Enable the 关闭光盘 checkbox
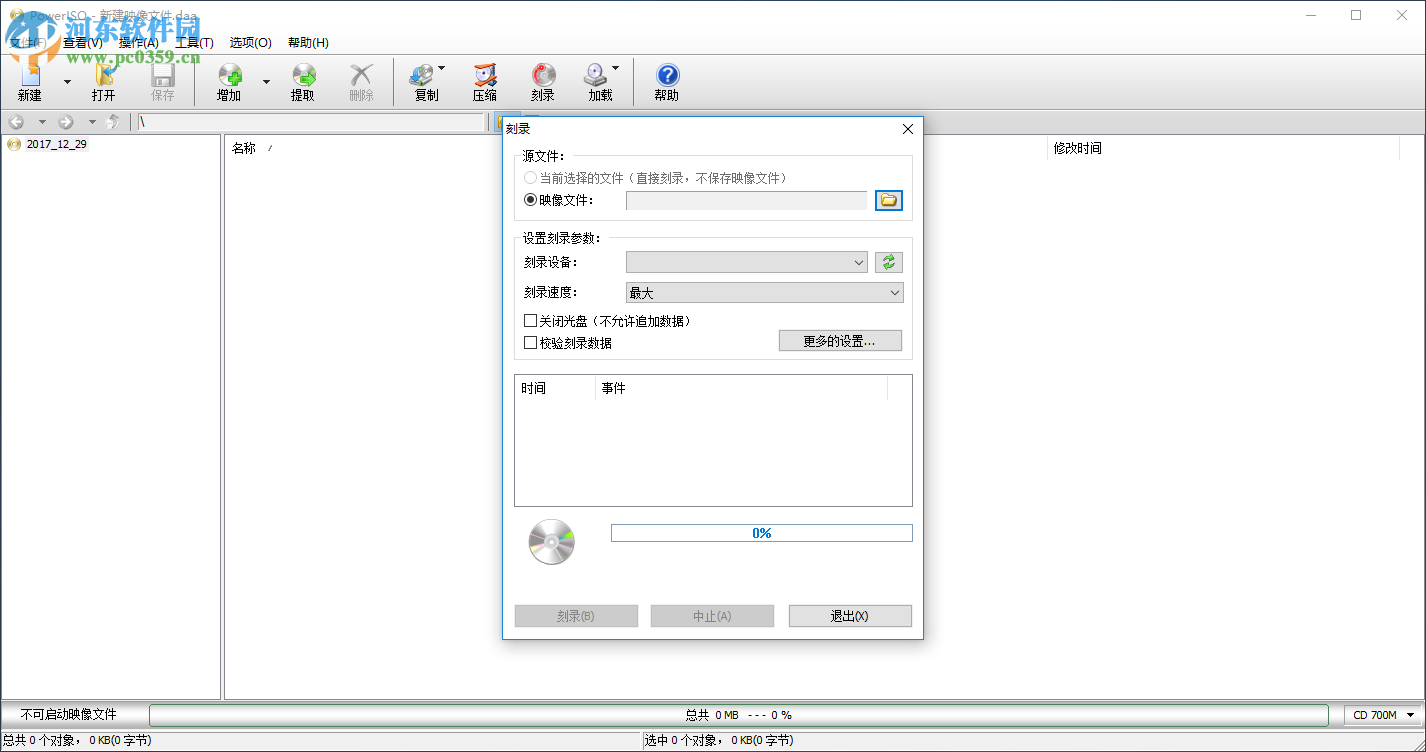Image resolution: width=1426 pixels, height=752 pixels. click(530, 320)
